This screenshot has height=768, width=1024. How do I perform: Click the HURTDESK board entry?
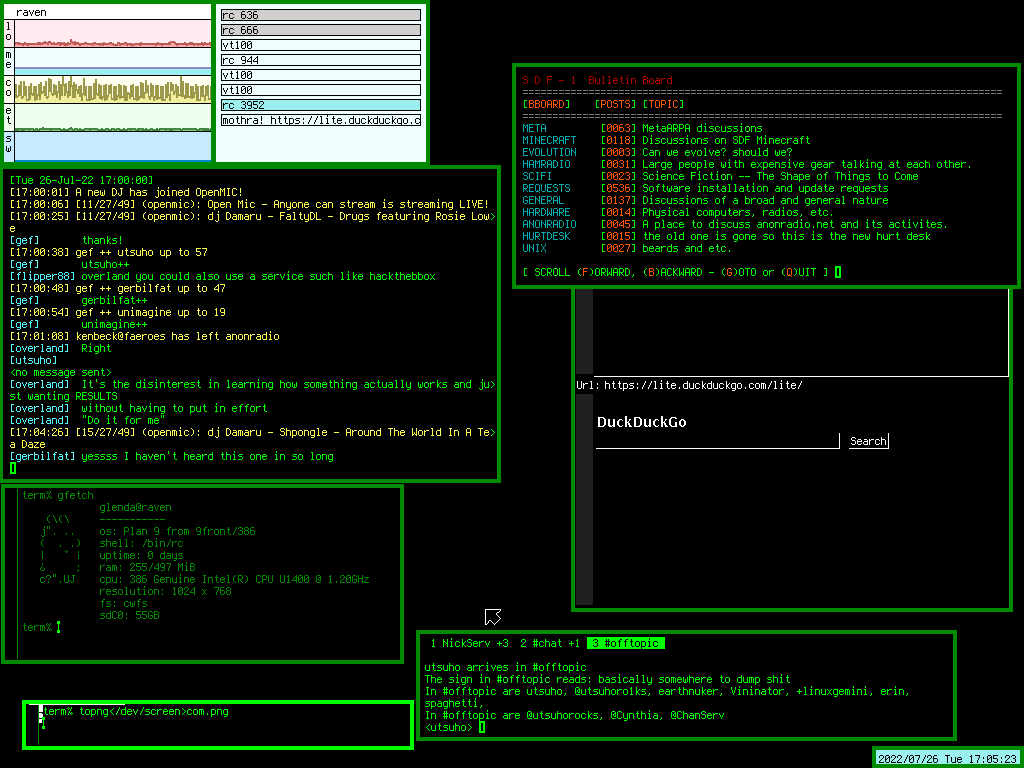point(546,236)
